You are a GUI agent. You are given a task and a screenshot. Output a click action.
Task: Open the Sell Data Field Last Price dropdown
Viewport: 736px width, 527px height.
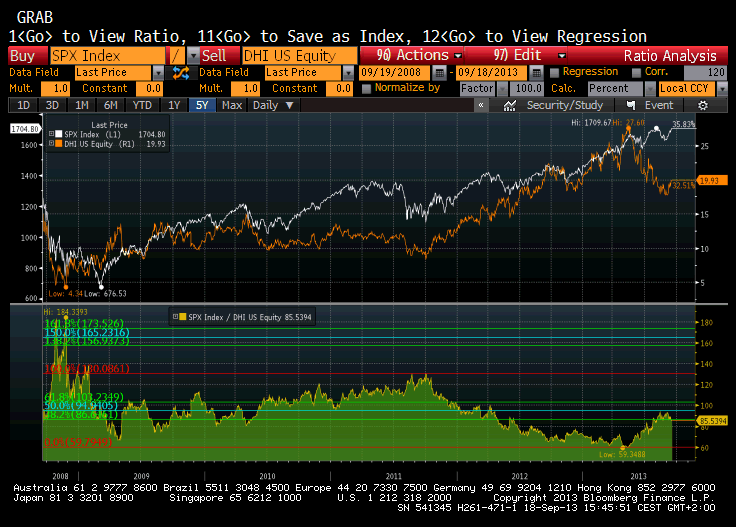(348, 73)
